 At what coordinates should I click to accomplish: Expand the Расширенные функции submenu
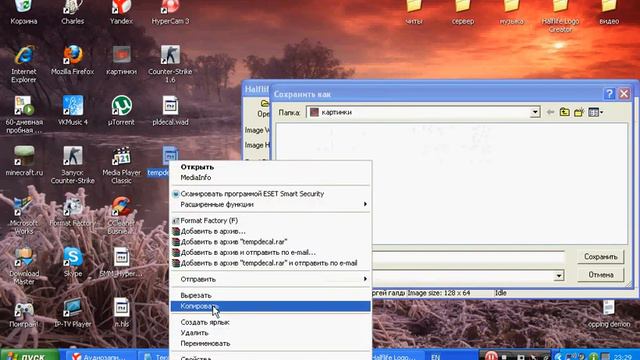click(271, 204)
